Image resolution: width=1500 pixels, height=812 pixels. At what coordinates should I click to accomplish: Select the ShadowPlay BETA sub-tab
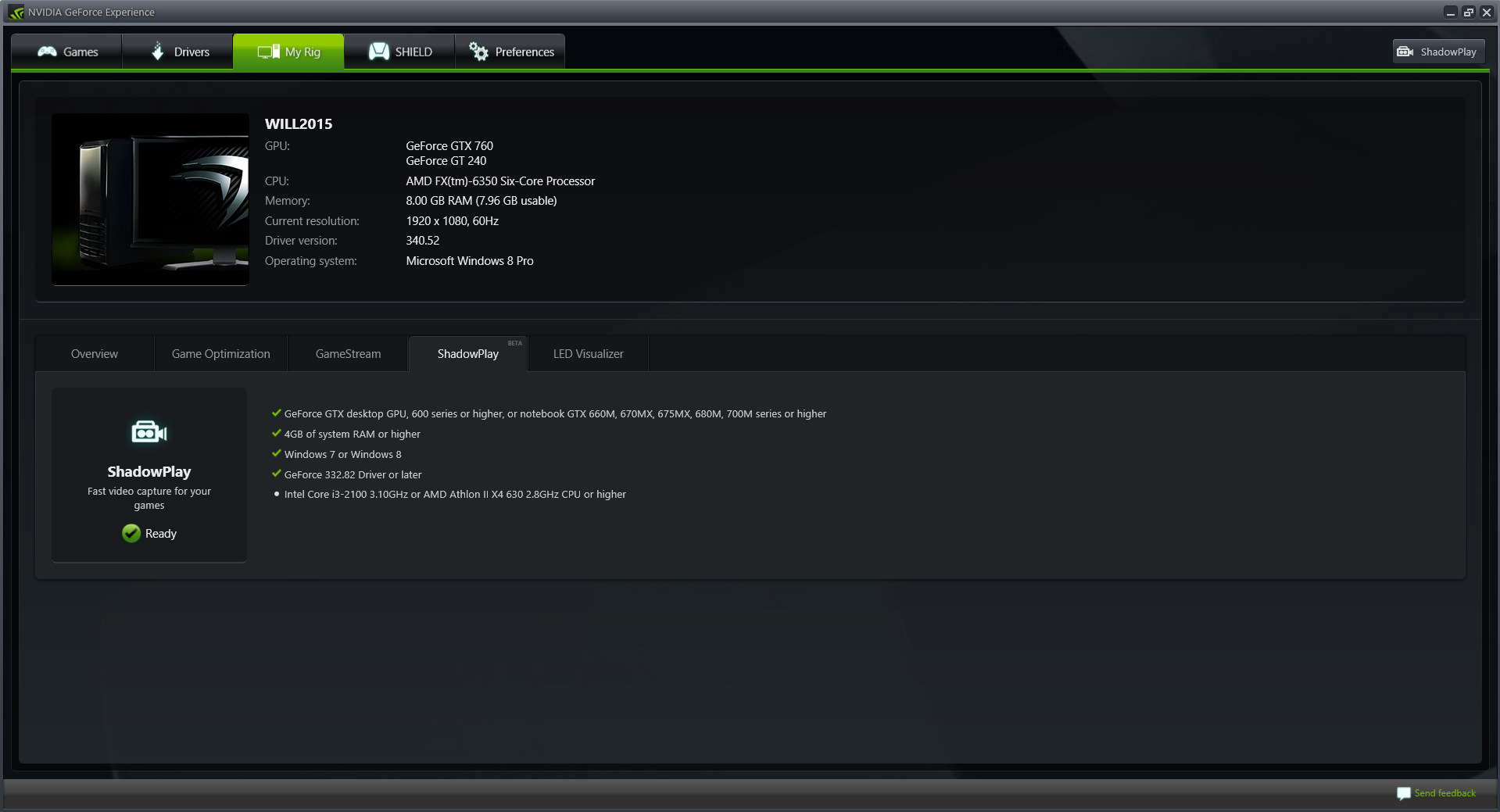(468, 354)
